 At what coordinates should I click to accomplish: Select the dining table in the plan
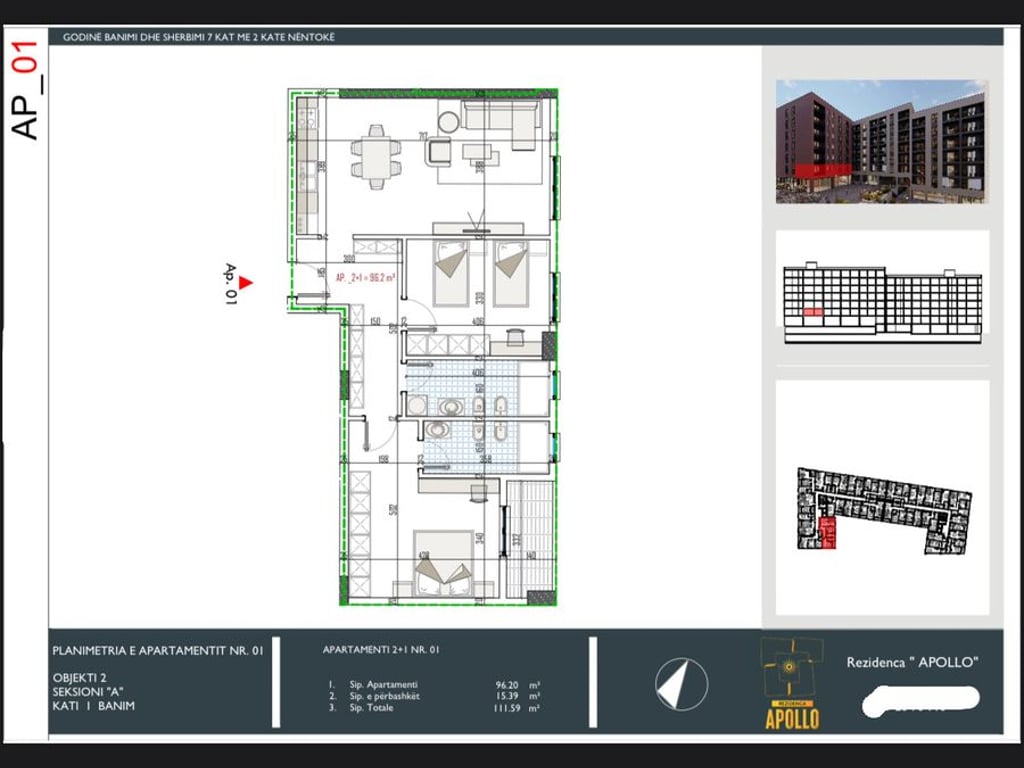click(376, 157)
